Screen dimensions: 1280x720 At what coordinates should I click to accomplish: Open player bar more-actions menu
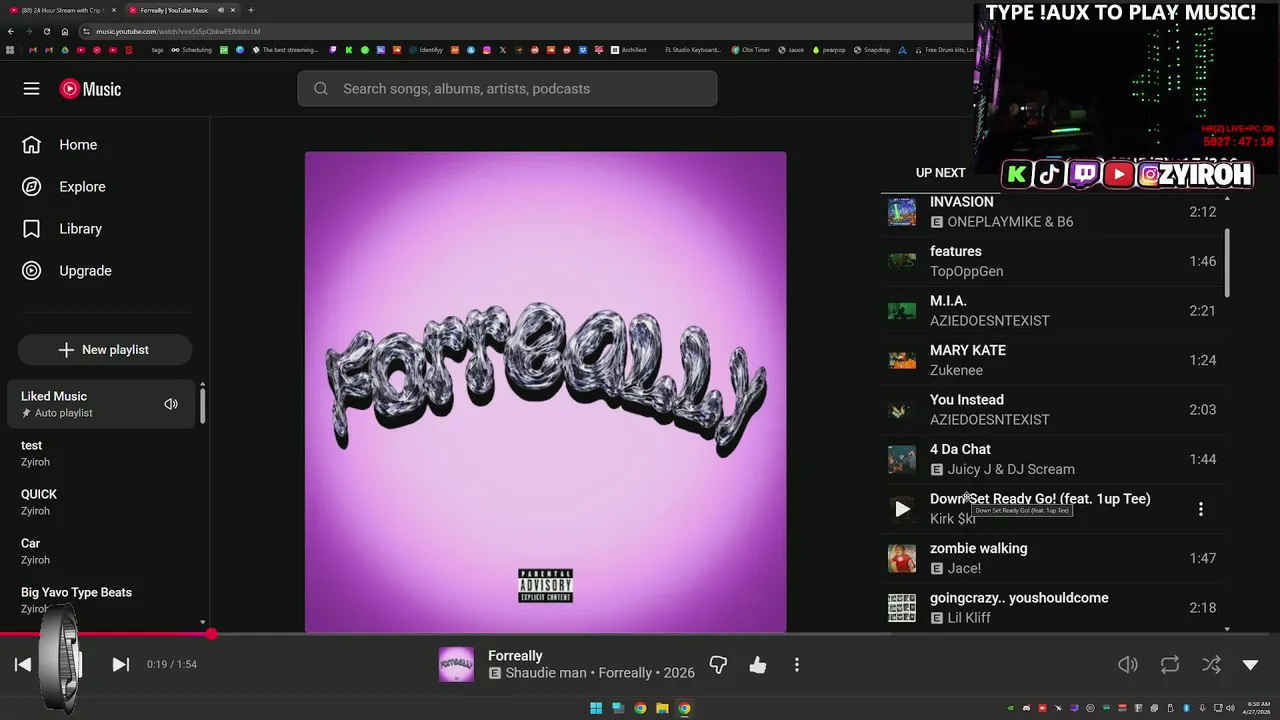pyautogui.click(x=796, y=664)
